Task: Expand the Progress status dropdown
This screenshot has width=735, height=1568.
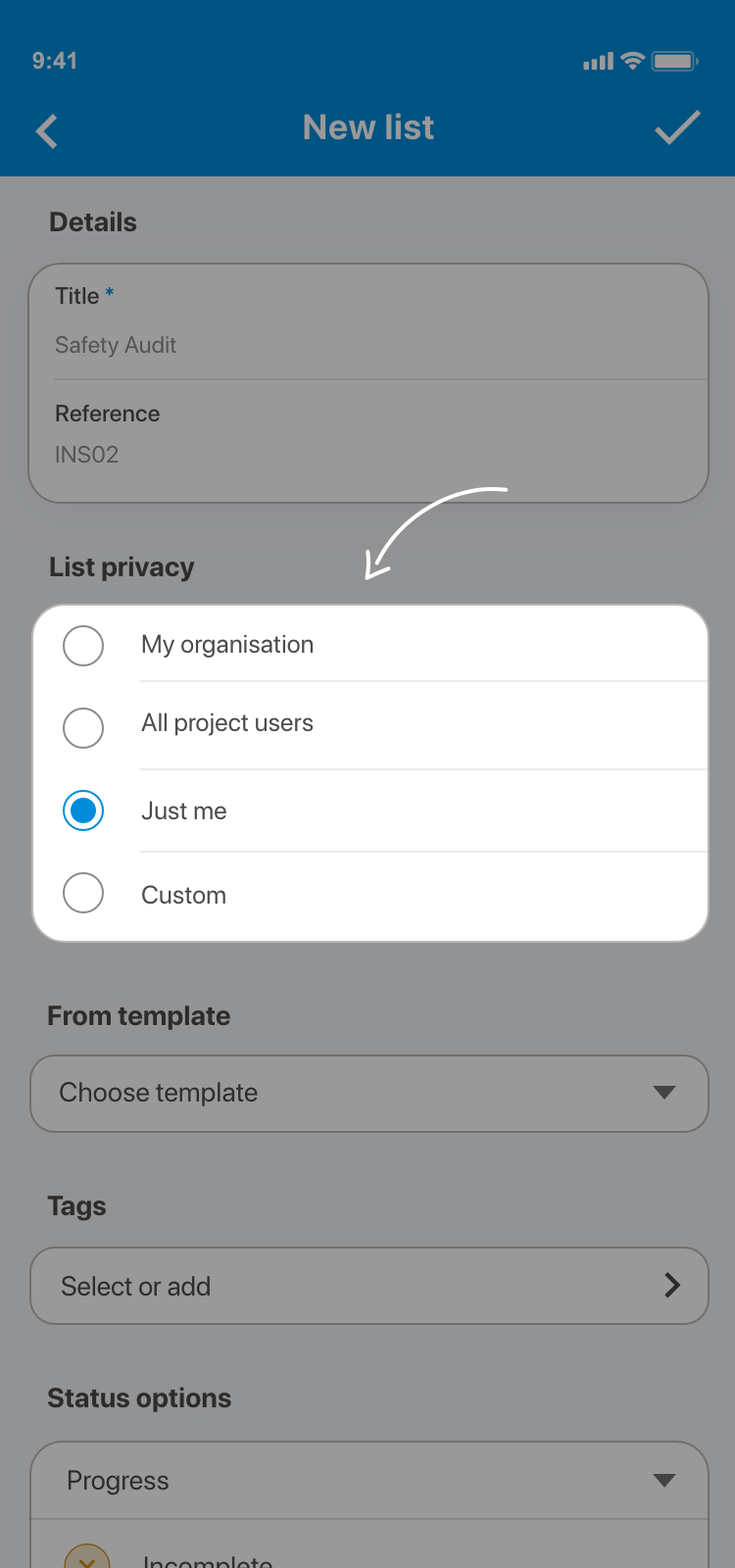Action: click(x=369, y=1481)
